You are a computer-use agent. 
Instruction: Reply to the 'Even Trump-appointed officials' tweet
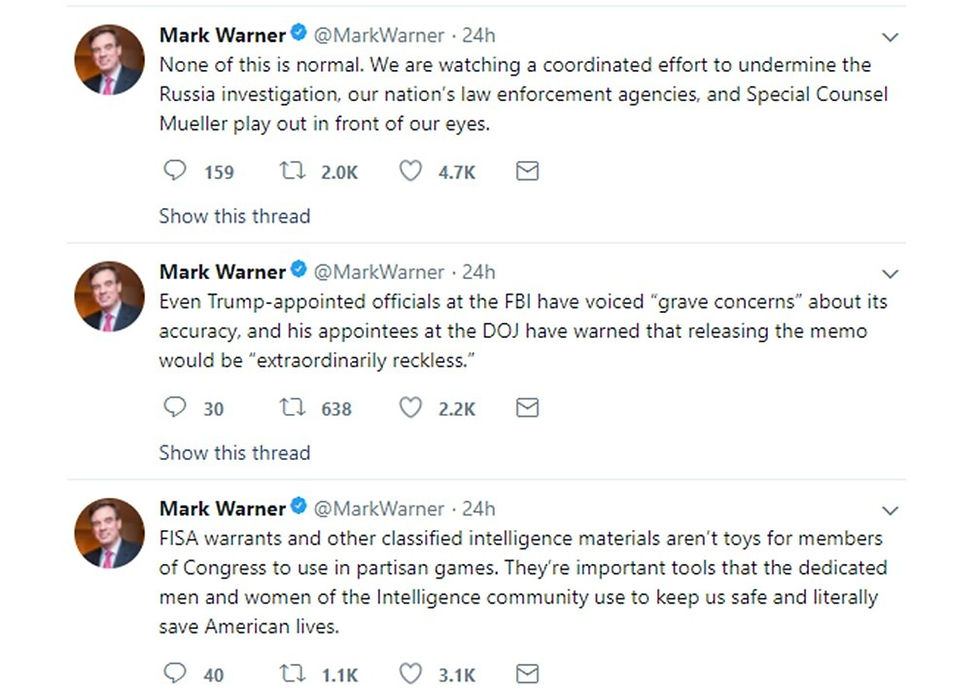(175, 408)
